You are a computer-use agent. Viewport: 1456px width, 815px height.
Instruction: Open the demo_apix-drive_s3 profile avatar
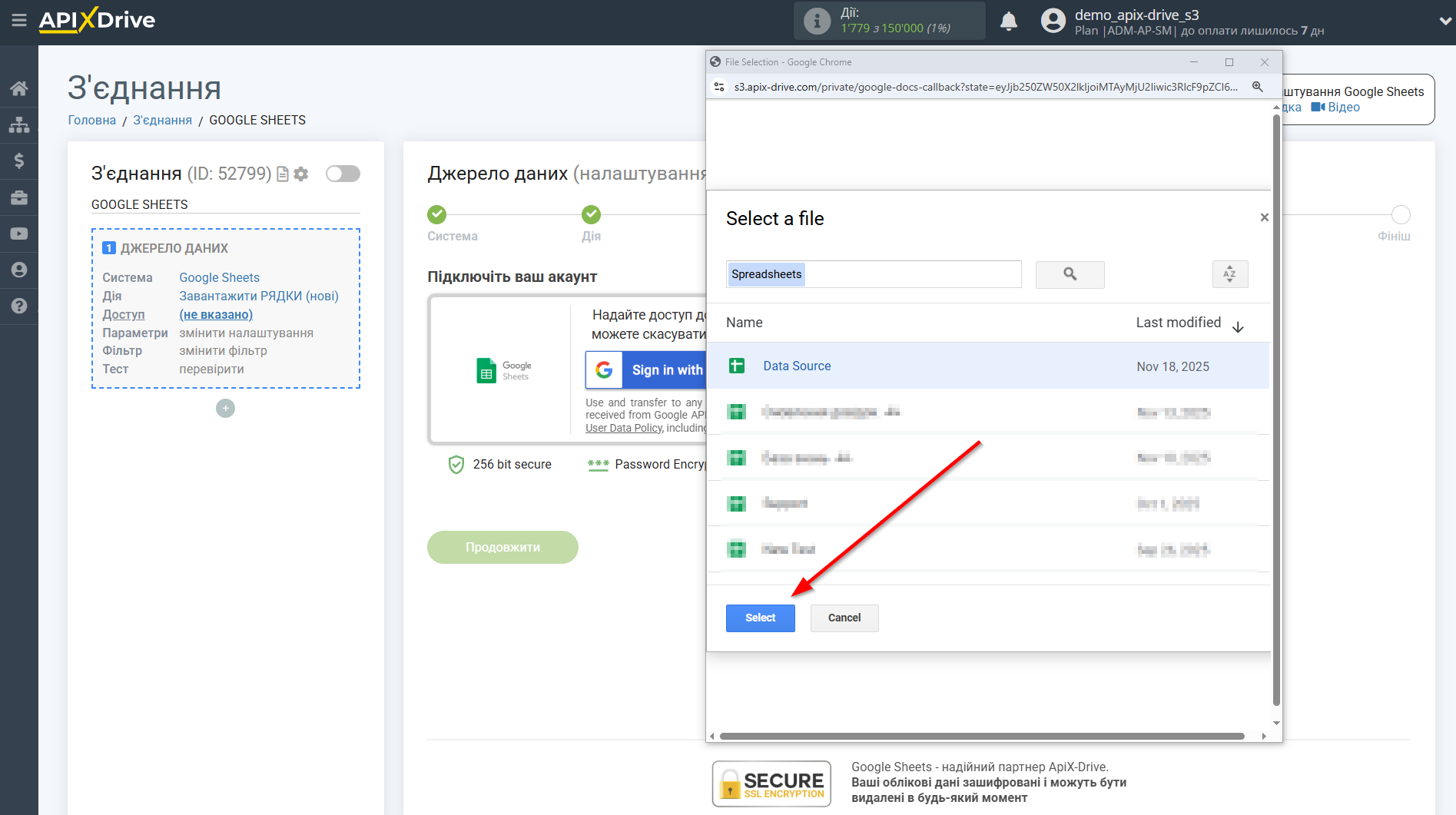point(1053,21)
